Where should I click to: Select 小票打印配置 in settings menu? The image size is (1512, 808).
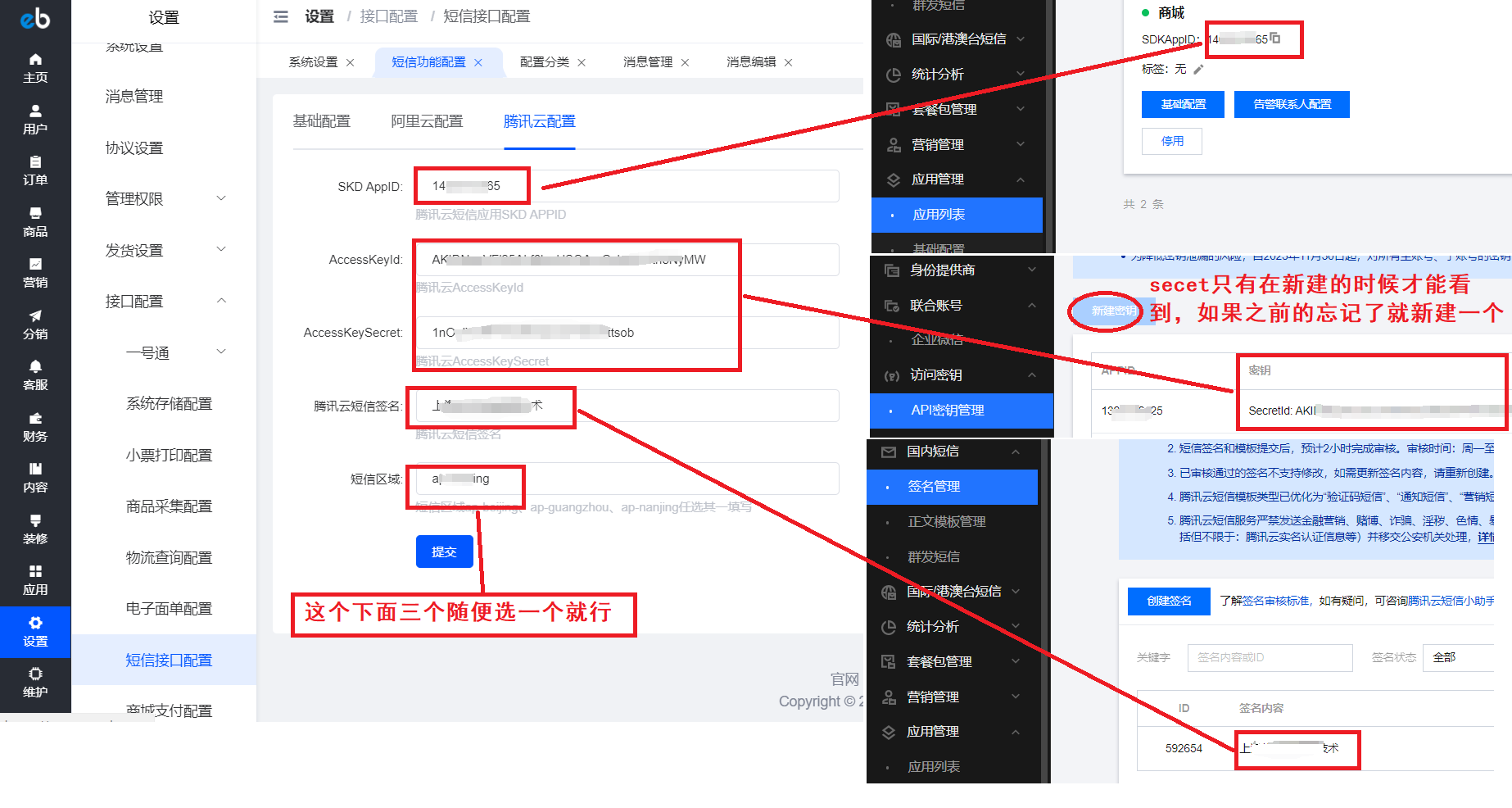pos(169,456)
